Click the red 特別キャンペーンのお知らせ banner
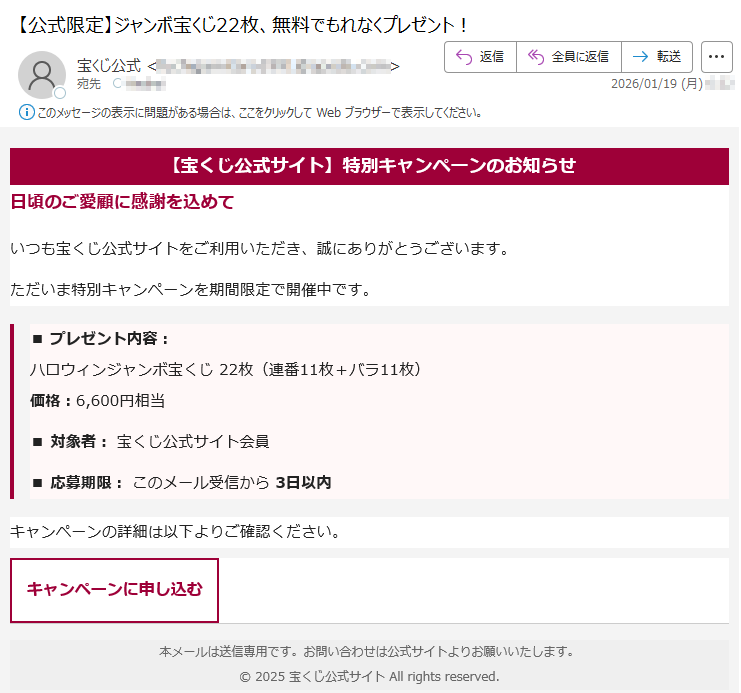The height and width of the screenshot is (693, 741). 369,166
